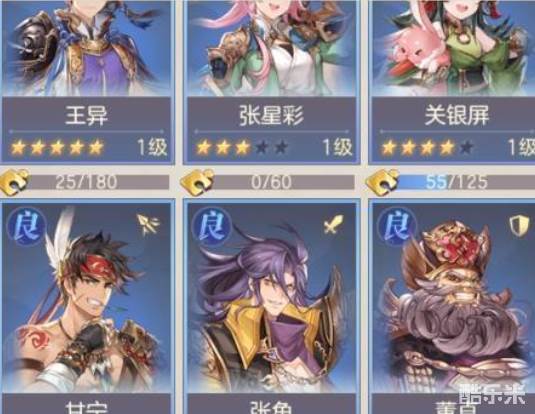This screenshot has height=414, width=535.
Task: Click the 55/125 shard progress bar
Action: pyautogui.click(x=459, y=182)
